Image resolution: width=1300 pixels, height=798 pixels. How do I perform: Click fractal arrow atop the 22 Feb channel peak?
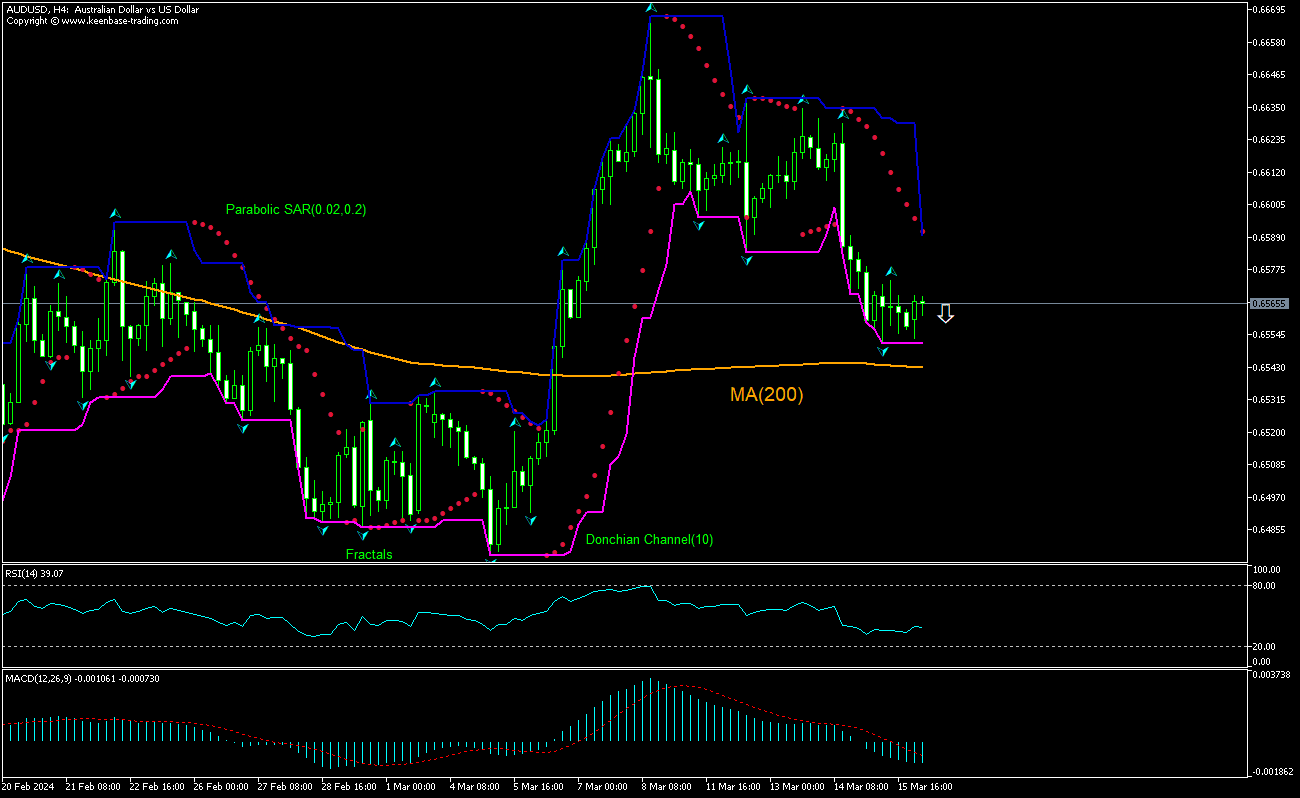pos(115,213)
